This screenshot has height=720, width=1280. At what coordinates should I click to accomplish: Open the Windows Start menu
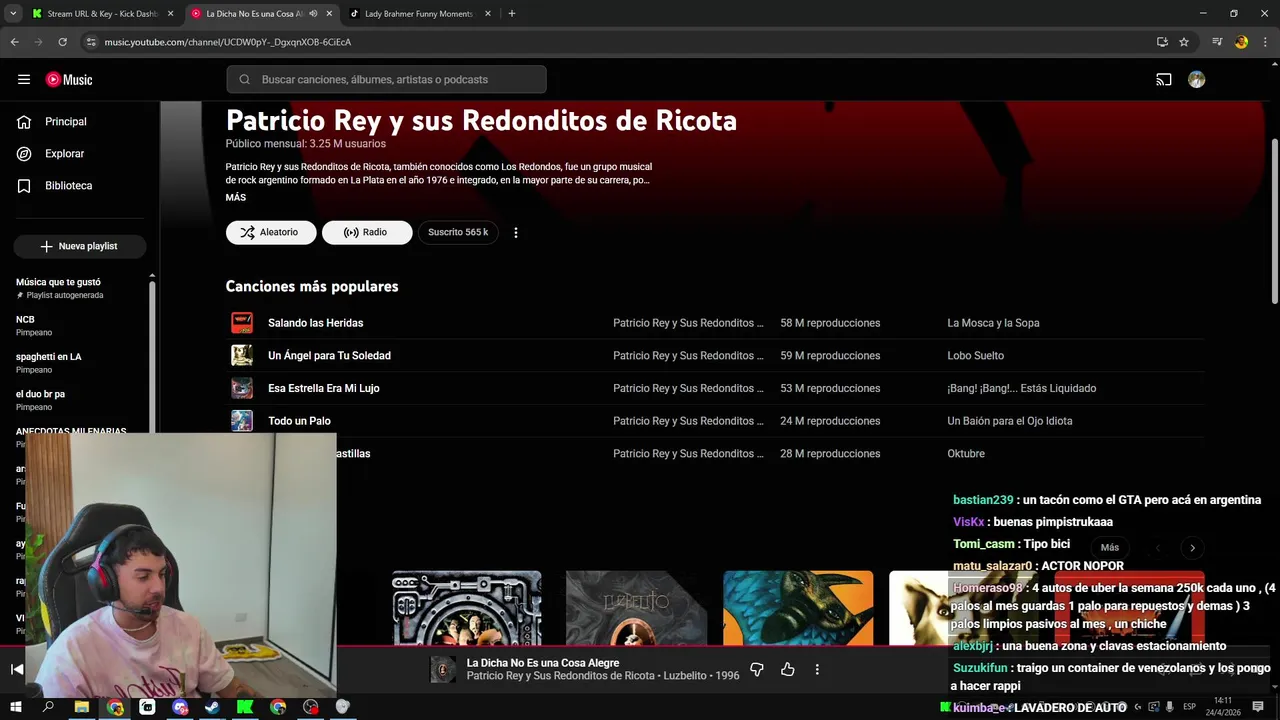[16, 707]
